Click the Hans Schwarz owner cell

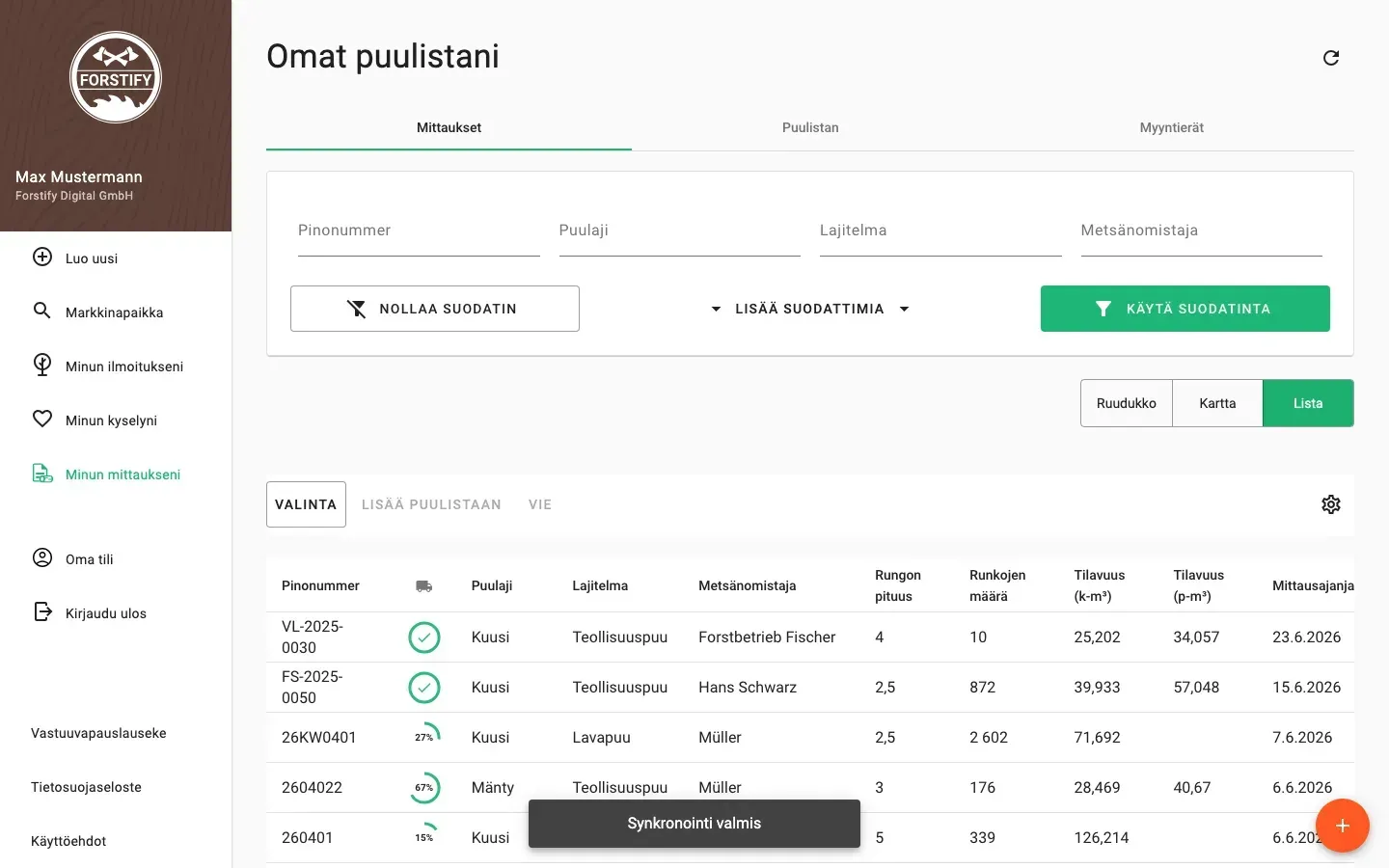(748, 688)
